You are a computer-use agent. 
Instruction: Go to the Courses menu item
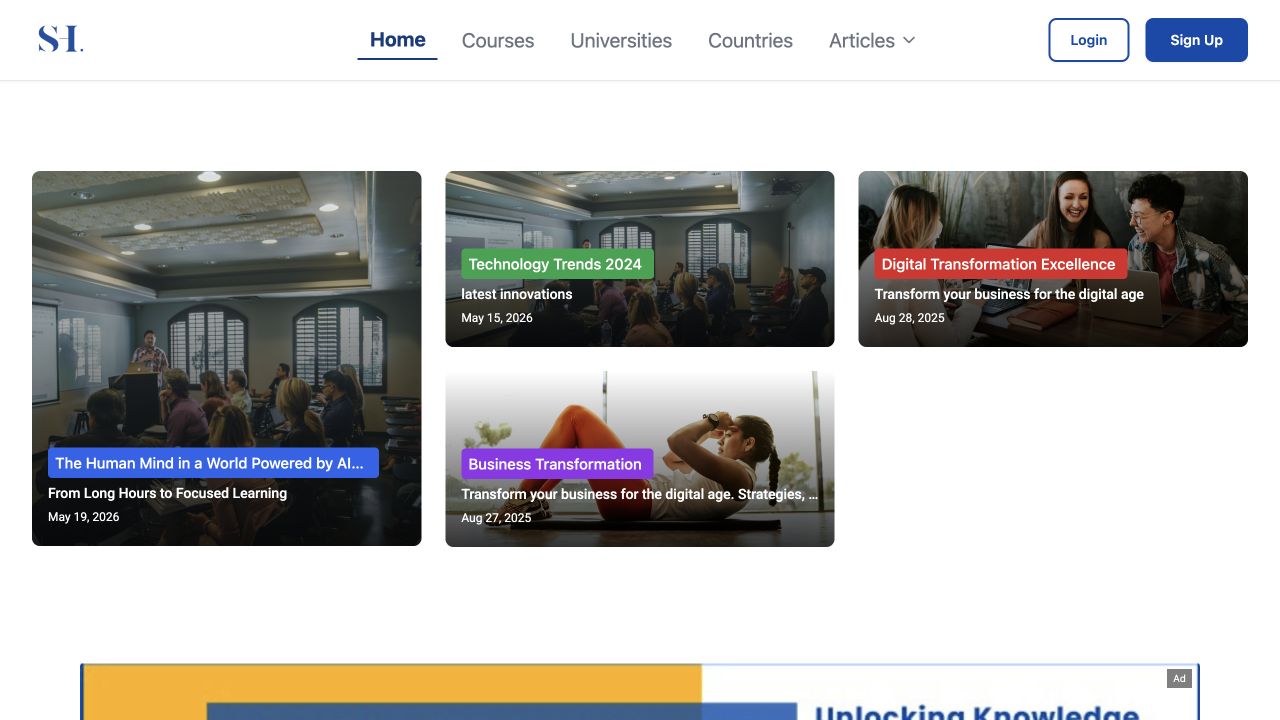click(x=498, y=40)
